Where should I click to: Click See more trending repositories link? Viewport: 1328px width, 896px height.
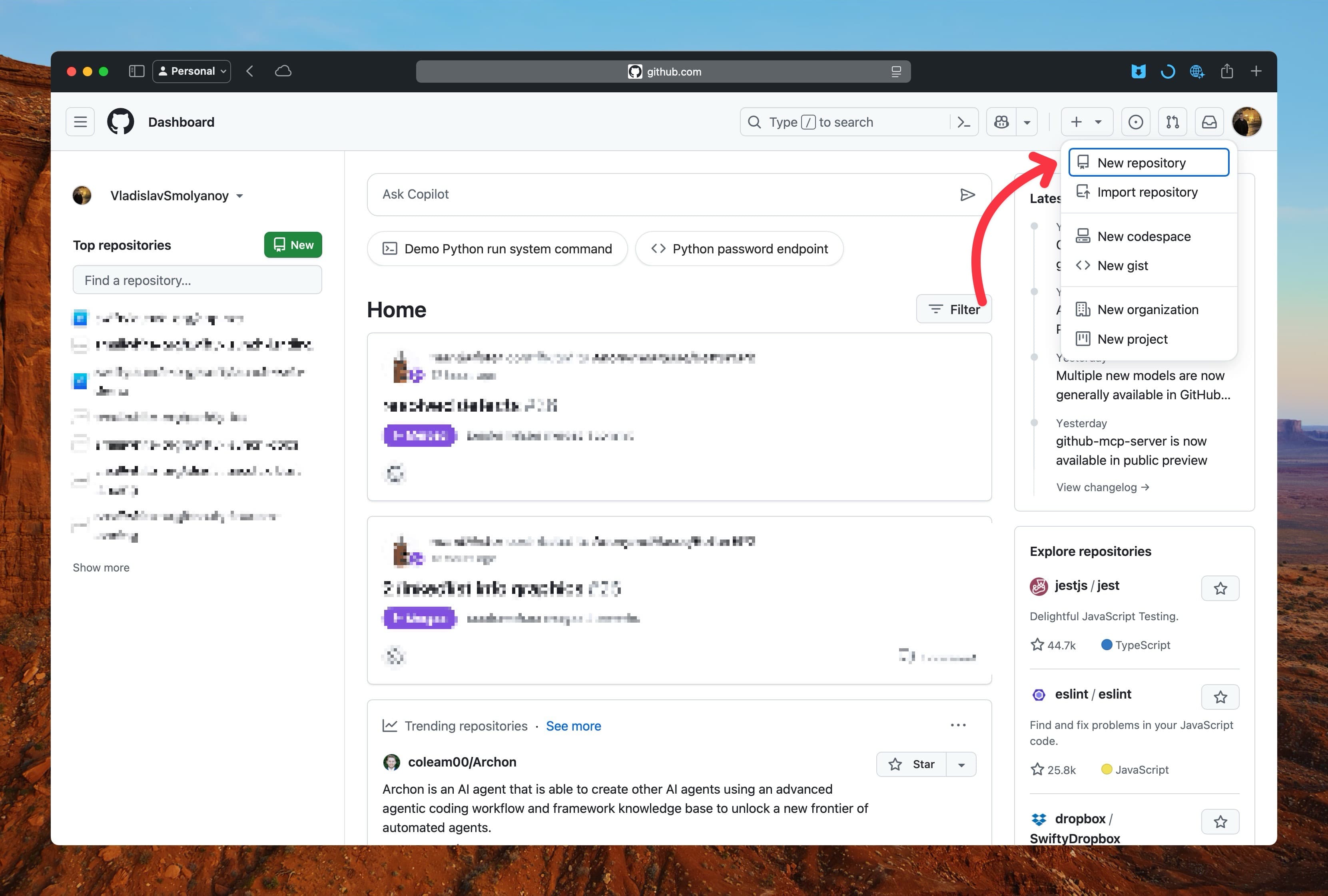pyautogui.click(x=573, y=726)
